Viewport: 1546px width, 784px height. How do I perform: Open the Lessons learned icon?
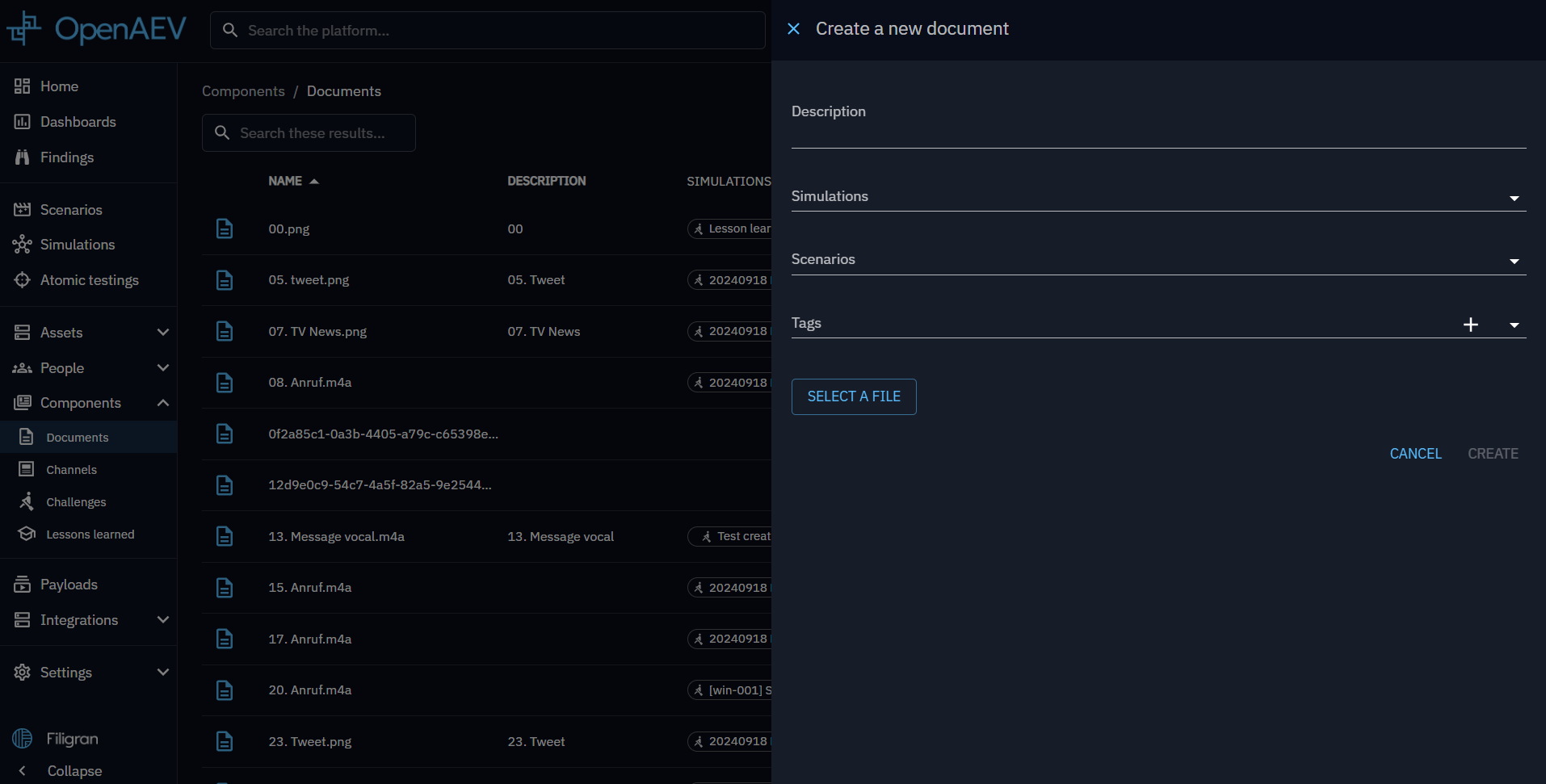tap(27, 535)
